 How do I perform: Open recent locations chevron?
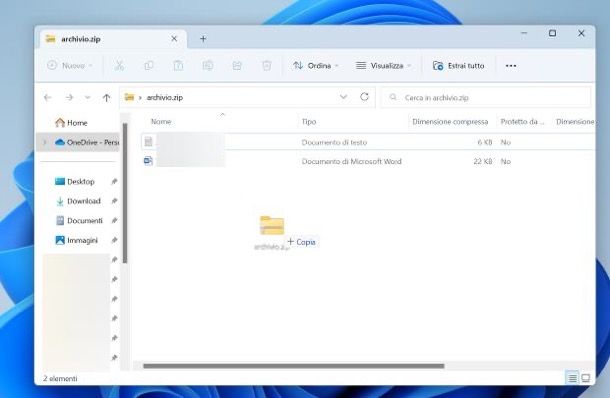coord(88,97)
